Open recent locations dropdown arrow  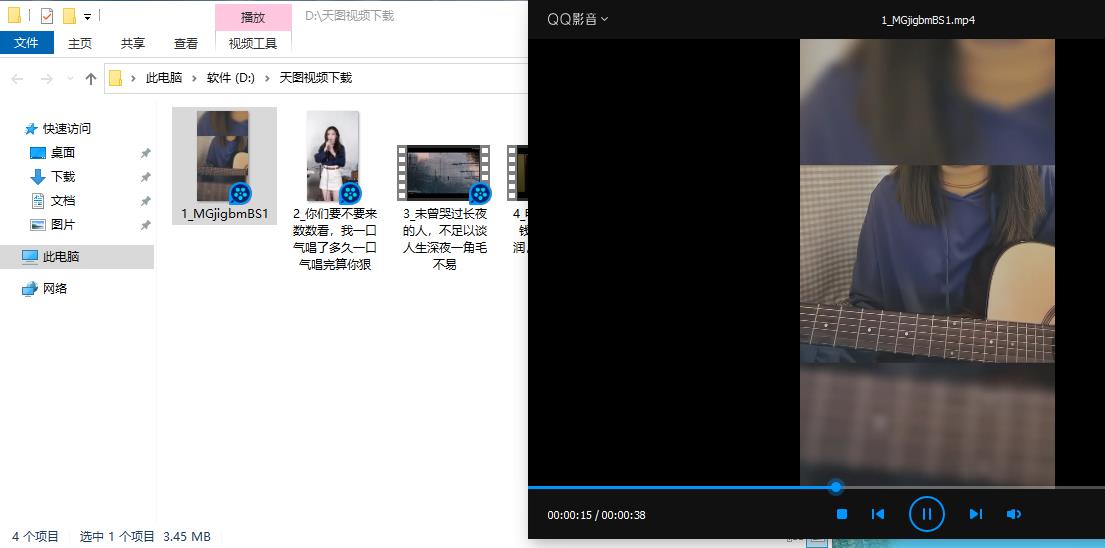(70, 78)
